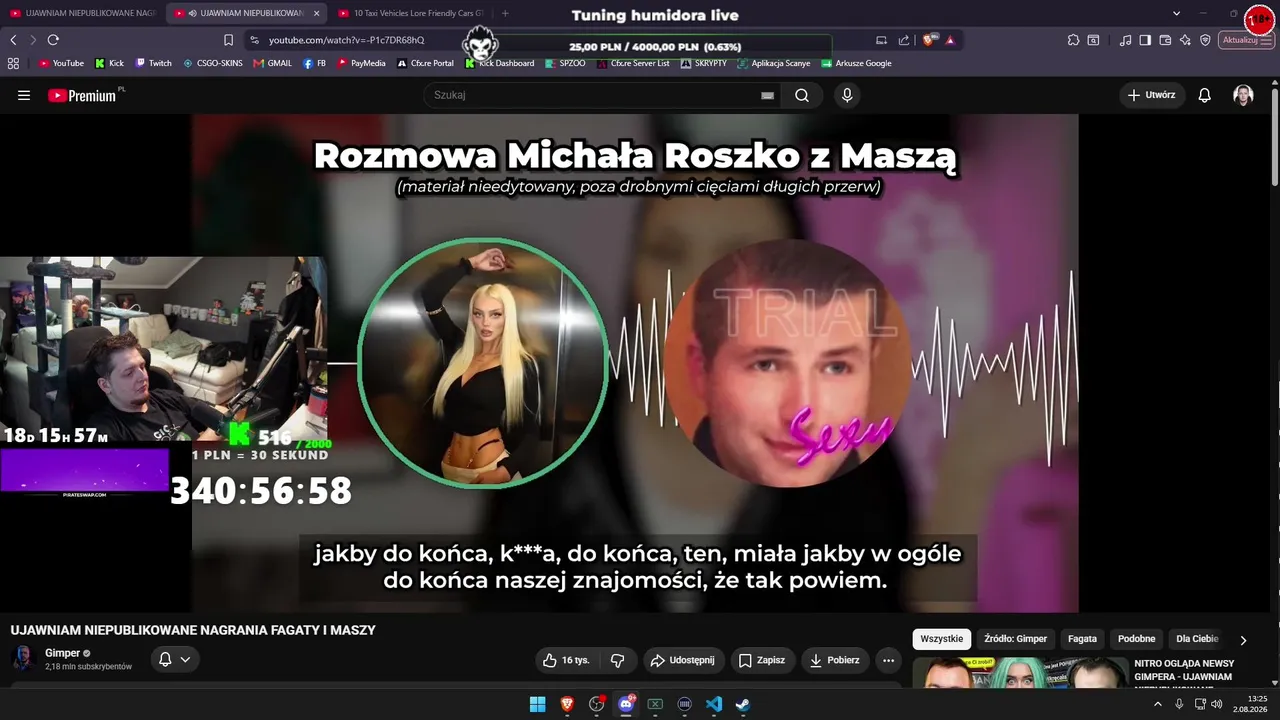The width and height of the screenshot is (1280, 720).
Task: Open the NITRO OGLĄDA NEWSY recommended video thumbnail
Action: point(1020,672)
